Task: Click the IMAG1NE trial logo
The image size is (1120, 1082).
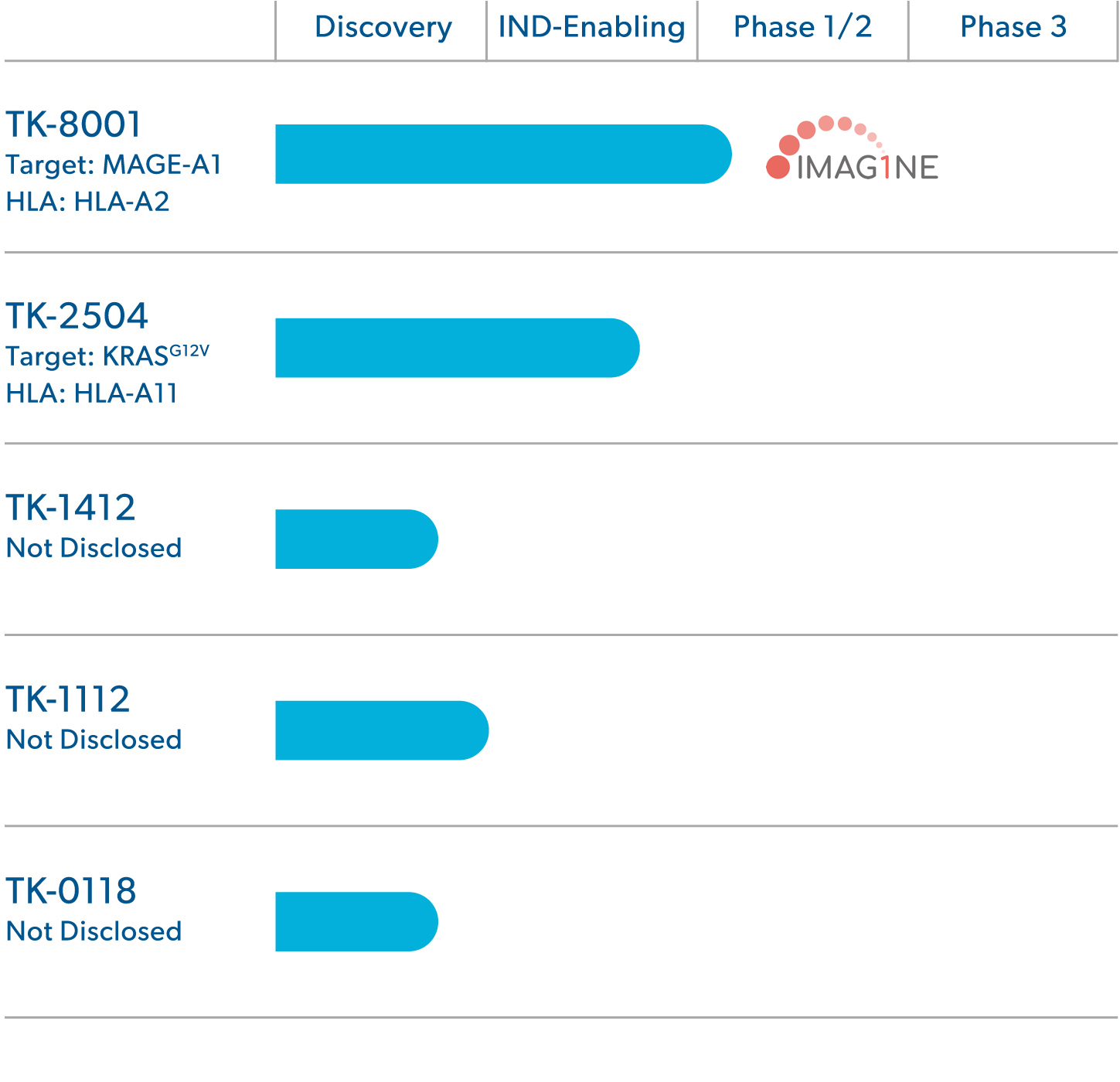Action: (x=852, y=148)
